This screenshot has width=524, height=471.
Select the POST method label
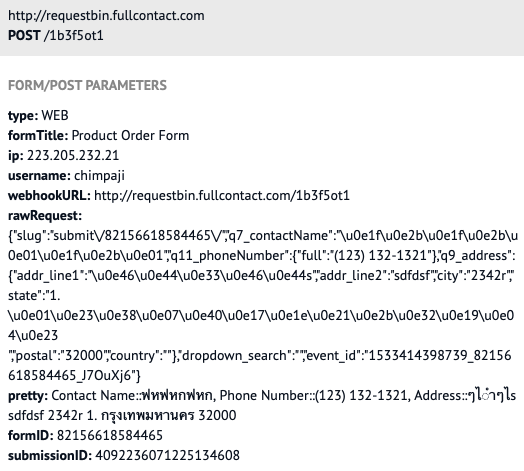tap(24, 35)
